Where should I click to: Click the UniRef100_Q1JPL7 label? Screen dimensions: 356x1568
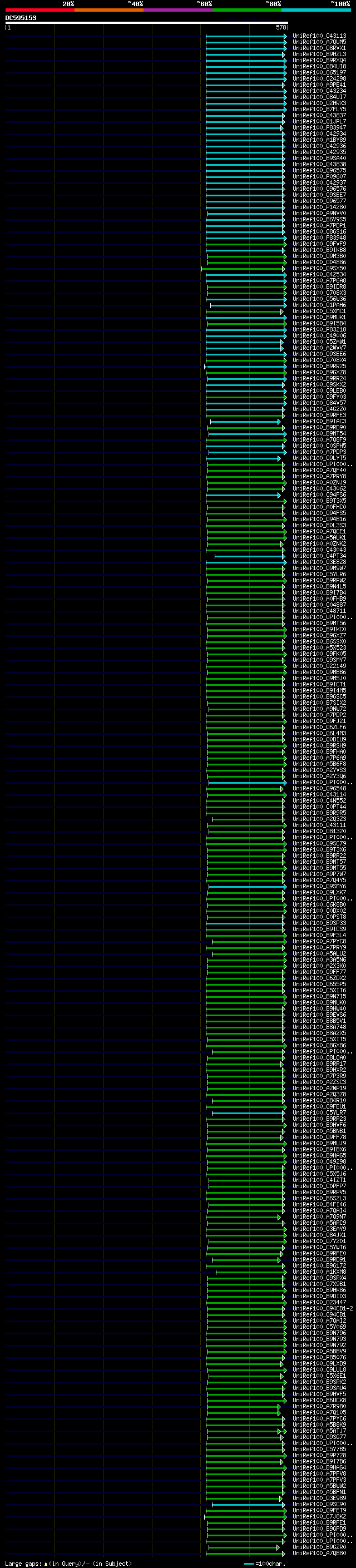[319, 122]
